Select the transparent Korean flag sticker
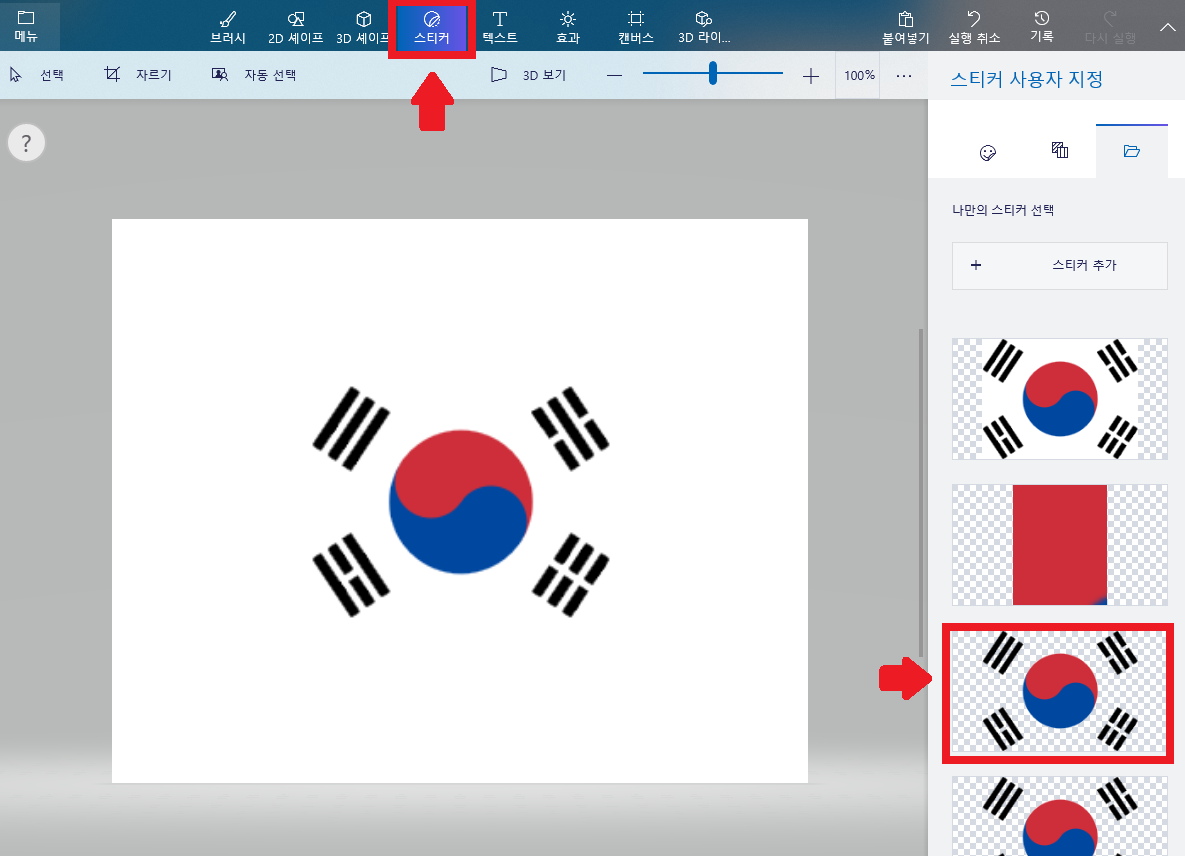The width and height of the screenshot is (1185, 856). tap(1059, 691)
